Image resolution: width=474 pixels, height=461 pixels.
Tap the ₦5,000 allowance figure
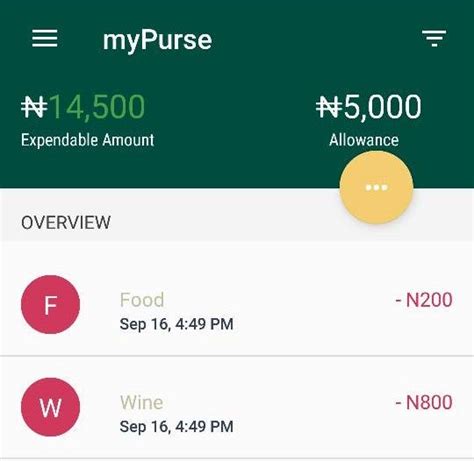(369, 106)
